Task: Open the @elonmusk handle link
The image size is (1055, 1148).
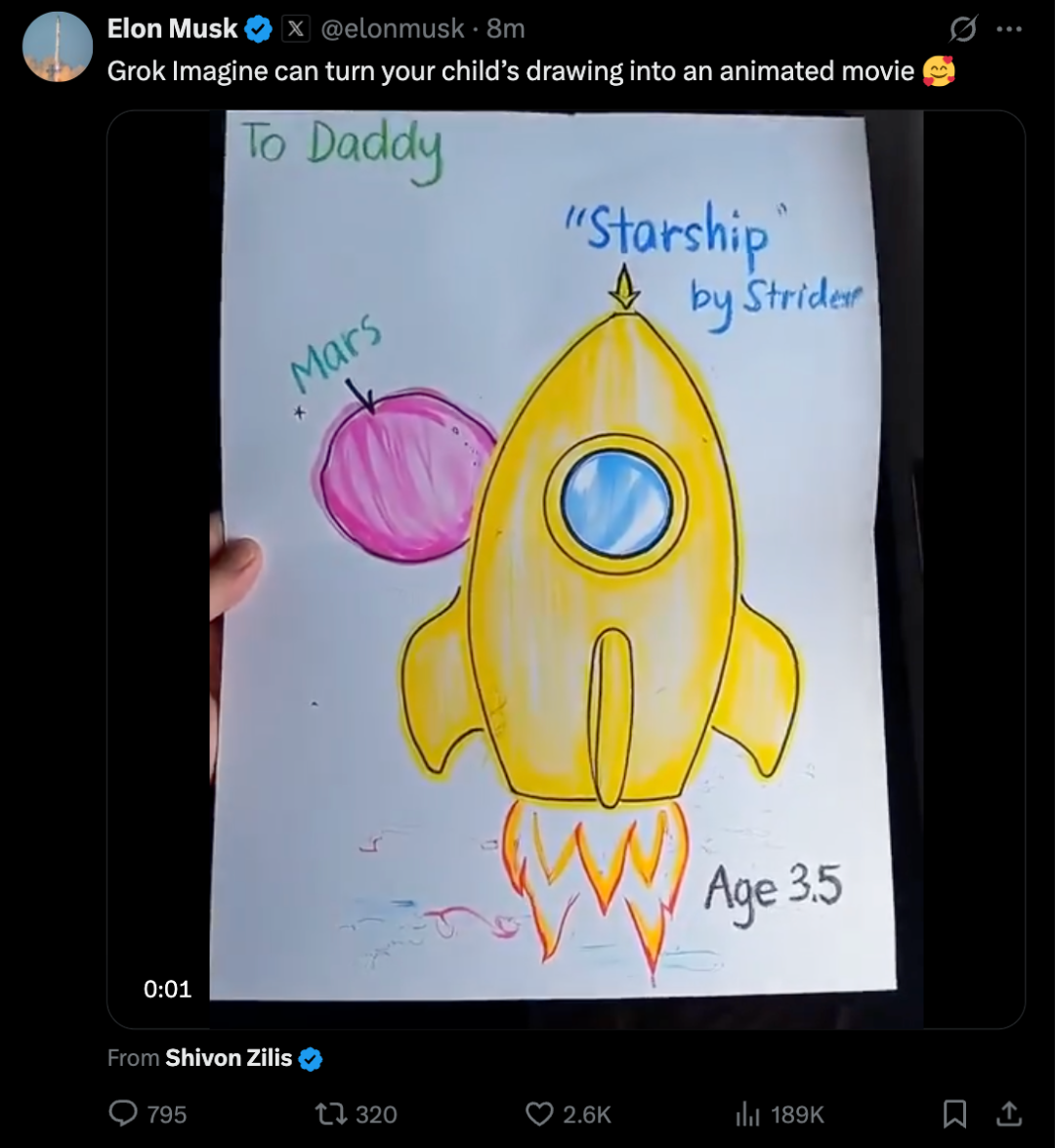Action: click(393, 28)
